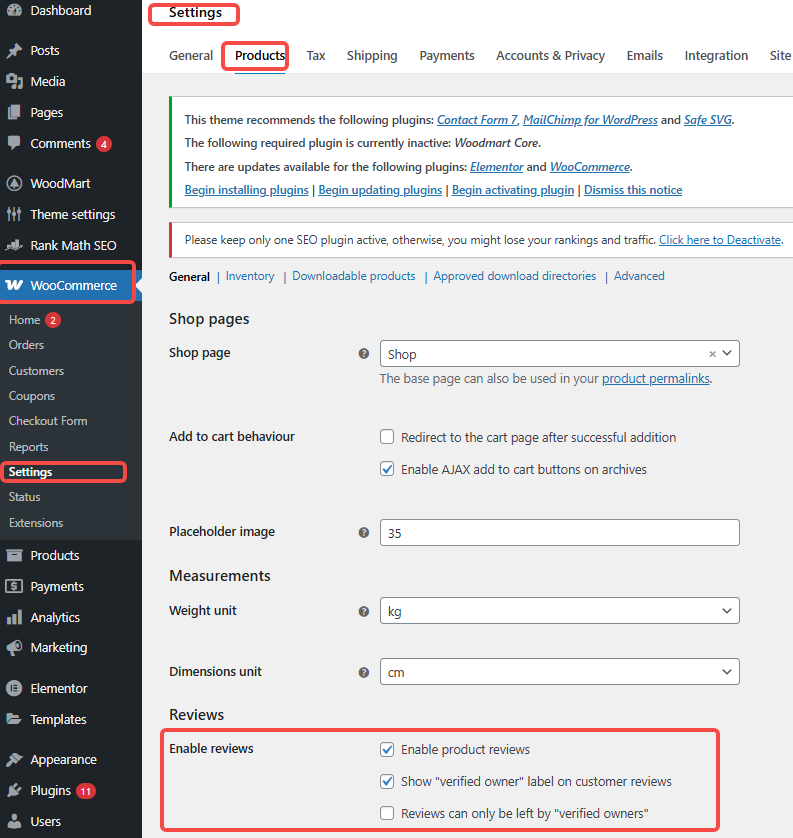Screen dimensions: 793x838
Task: Click the Analytics bar chart icon
Action: coord(14,618)
